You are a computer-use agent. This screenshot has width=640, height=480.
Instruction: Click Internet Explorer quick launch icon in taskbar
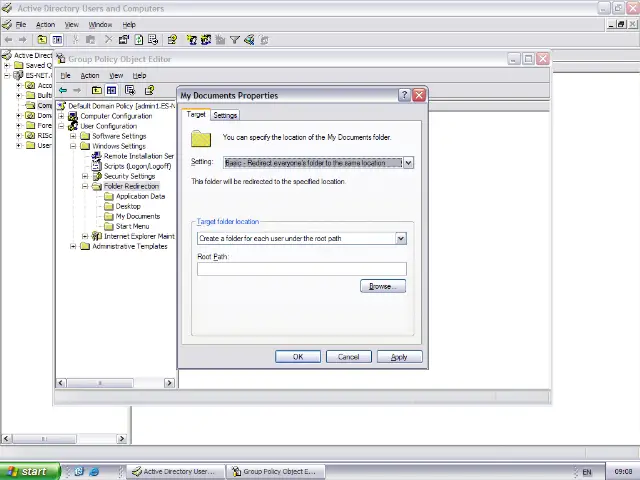coord(94,471)
